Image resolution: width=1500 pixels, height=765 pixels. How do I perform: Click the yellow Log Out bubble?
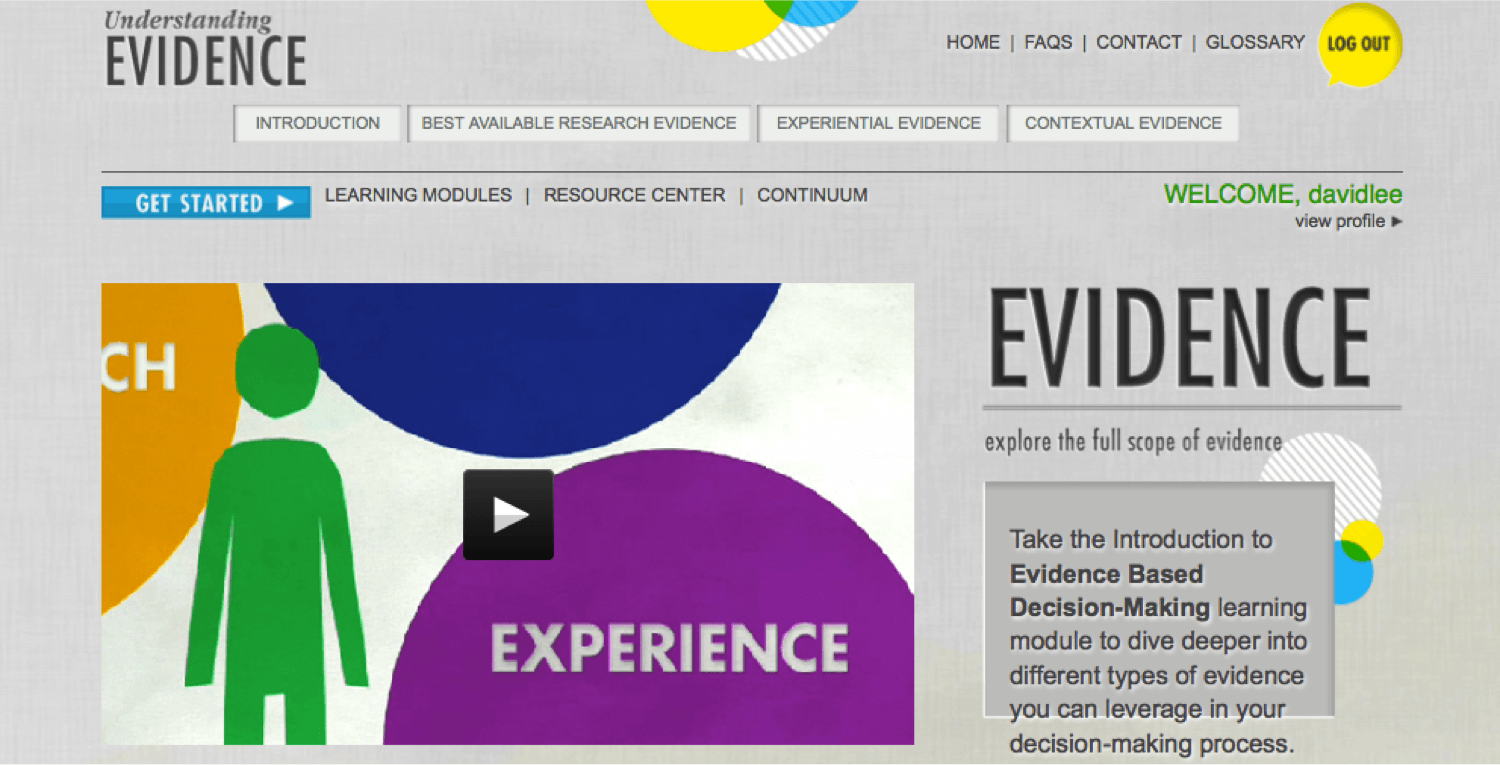coord(1359,45)
